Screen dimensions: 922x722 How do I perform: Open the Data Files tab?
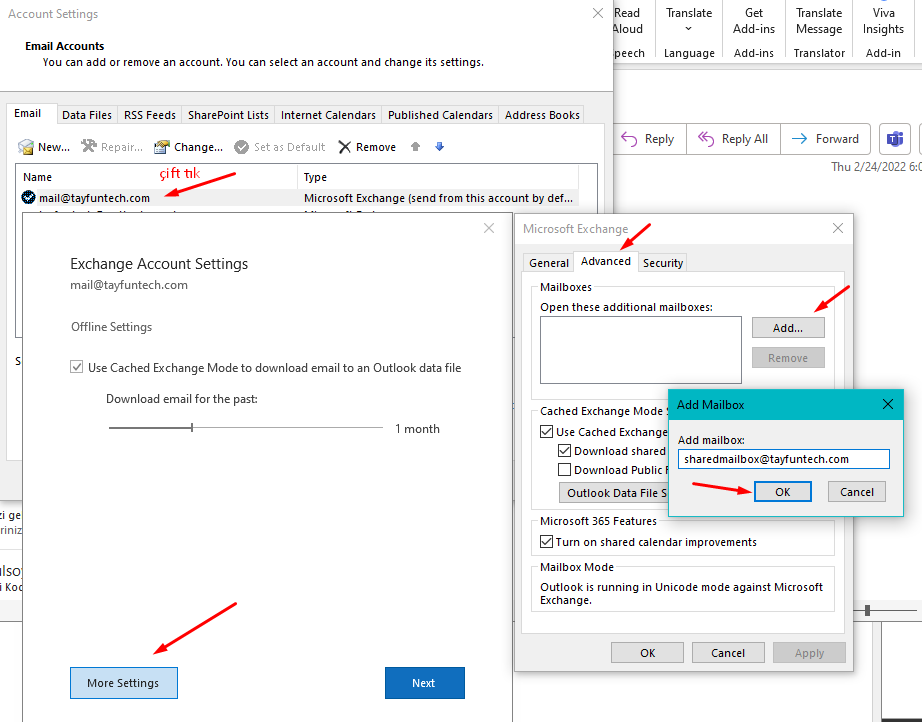(87, 115)
